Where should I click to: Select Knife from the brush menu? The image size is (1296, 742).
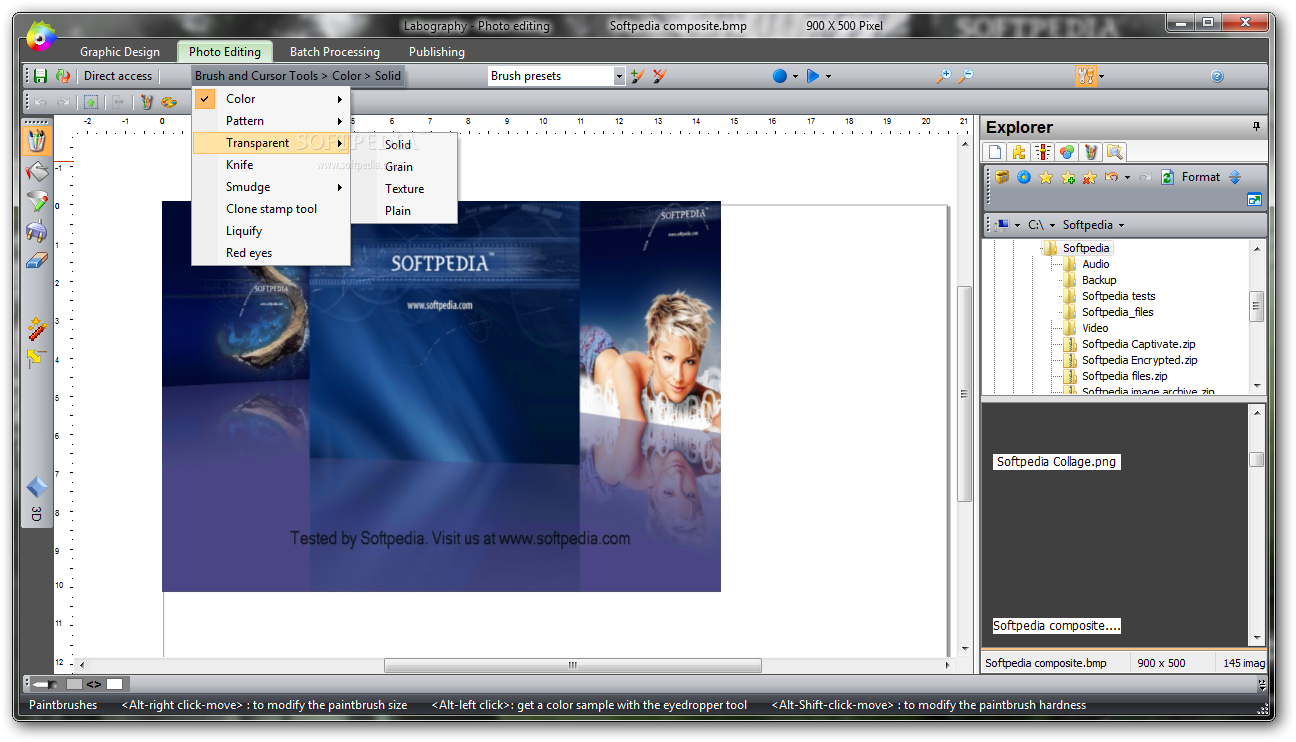272,165
